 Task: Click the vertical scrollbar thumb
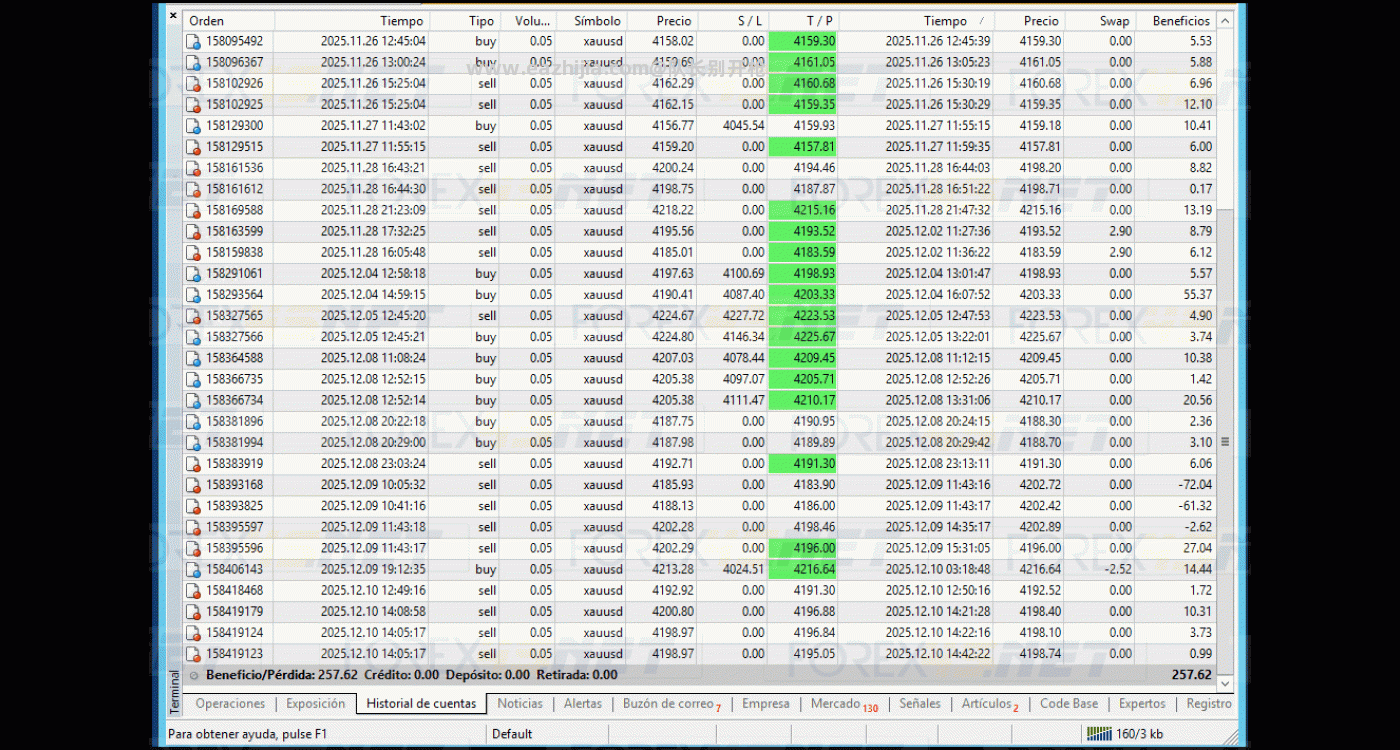[1225, 441]
